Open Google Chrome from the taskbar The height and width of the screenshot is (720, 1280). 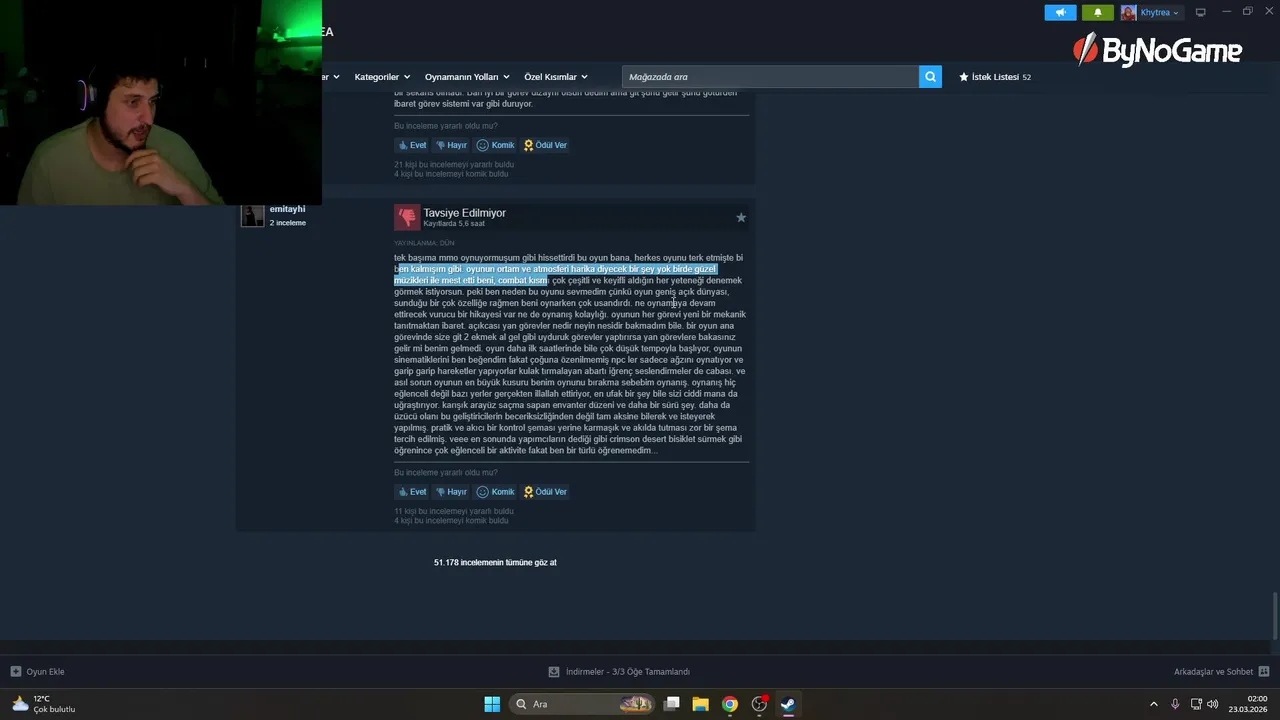730,704
